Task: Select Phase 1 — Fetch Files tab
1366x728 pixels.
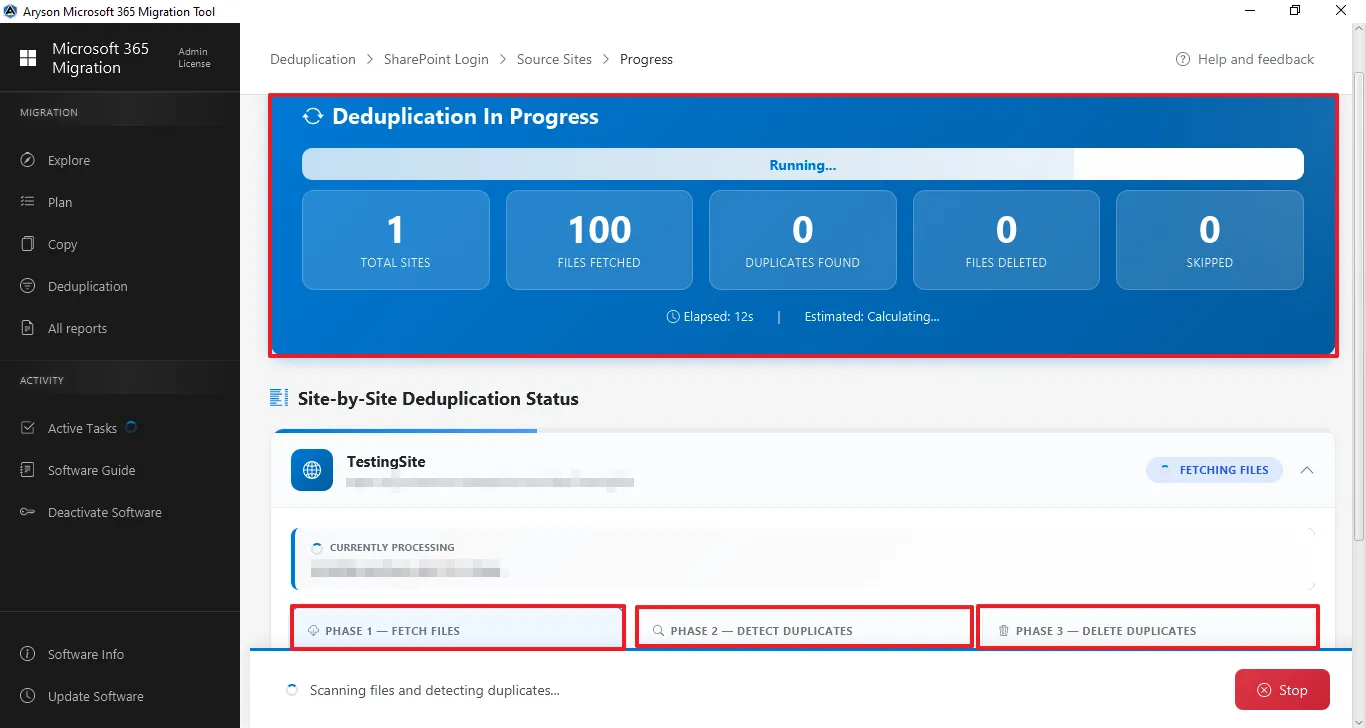Action: coord(458,630)
